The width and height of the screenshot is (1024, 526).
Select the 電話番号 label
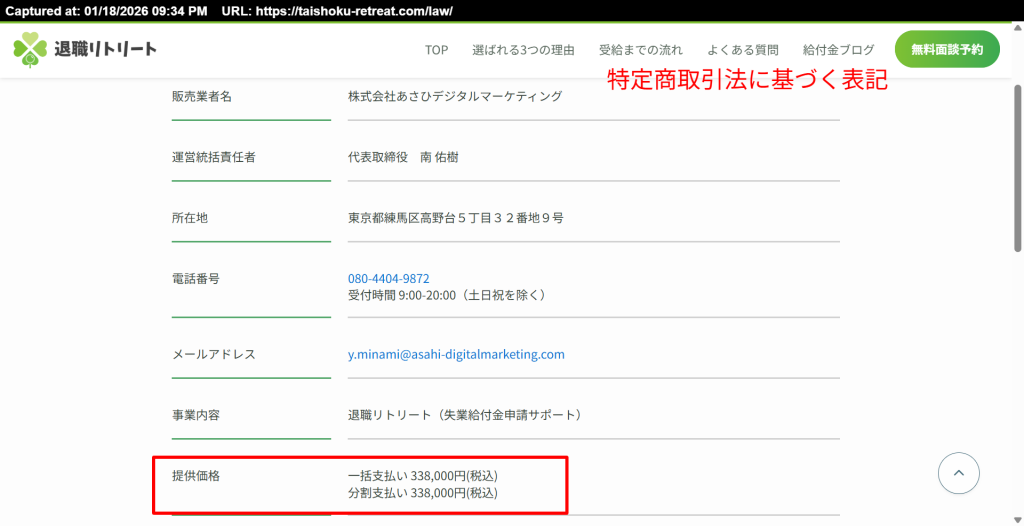click(195, 278)
